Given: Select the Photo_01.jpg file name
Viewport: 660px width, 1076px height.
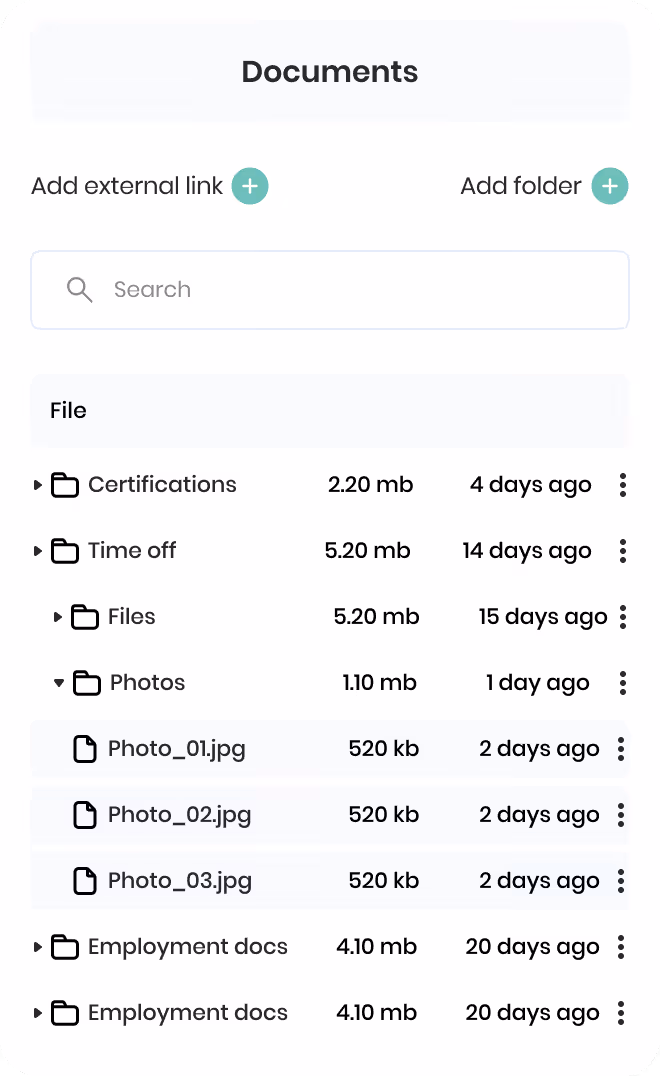Looking at the screenshot, I should click(x=177, y=749).
